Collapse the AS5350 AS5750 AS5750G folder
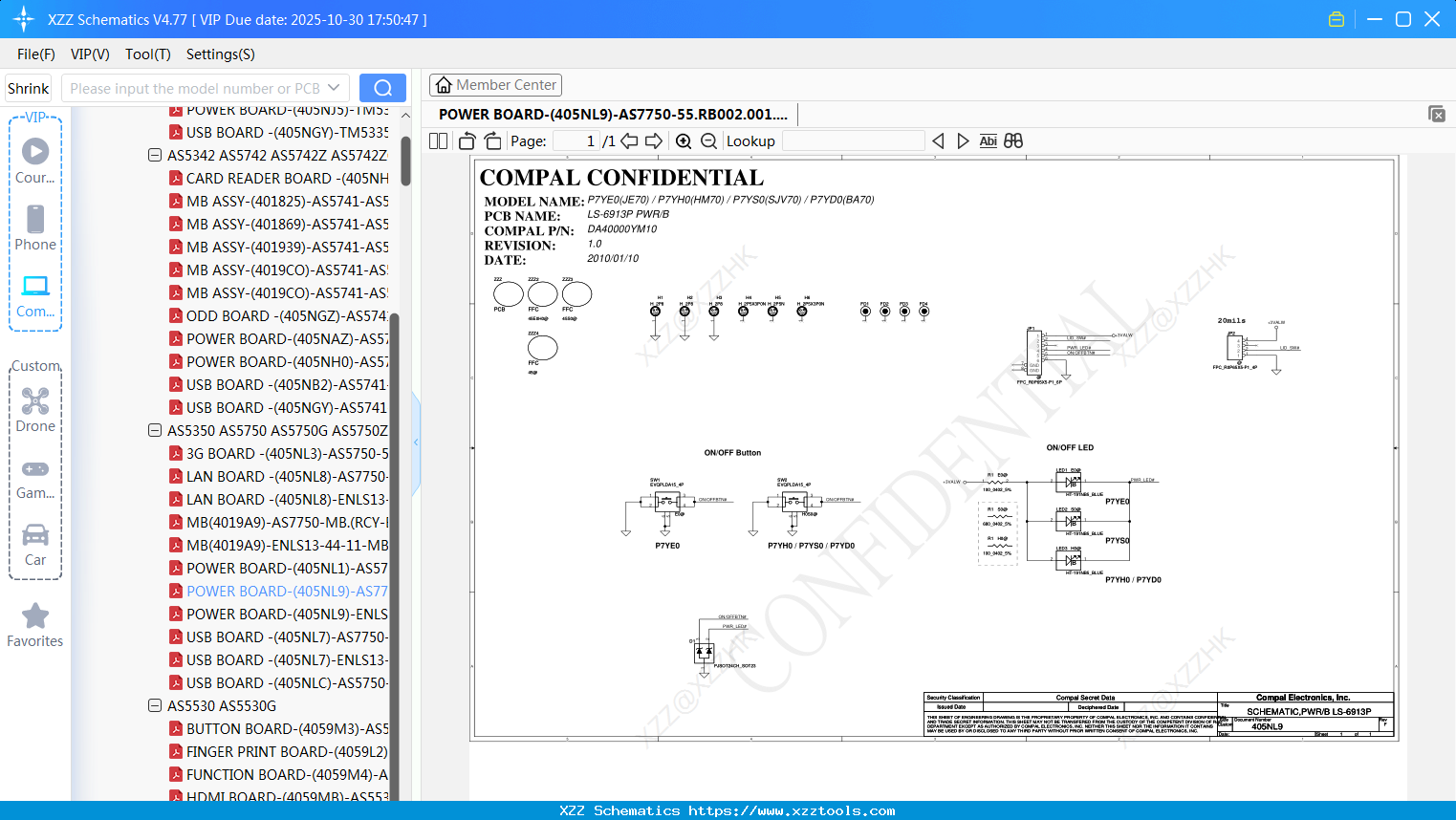Screen dimensions: 1456x820 point(155,430)
